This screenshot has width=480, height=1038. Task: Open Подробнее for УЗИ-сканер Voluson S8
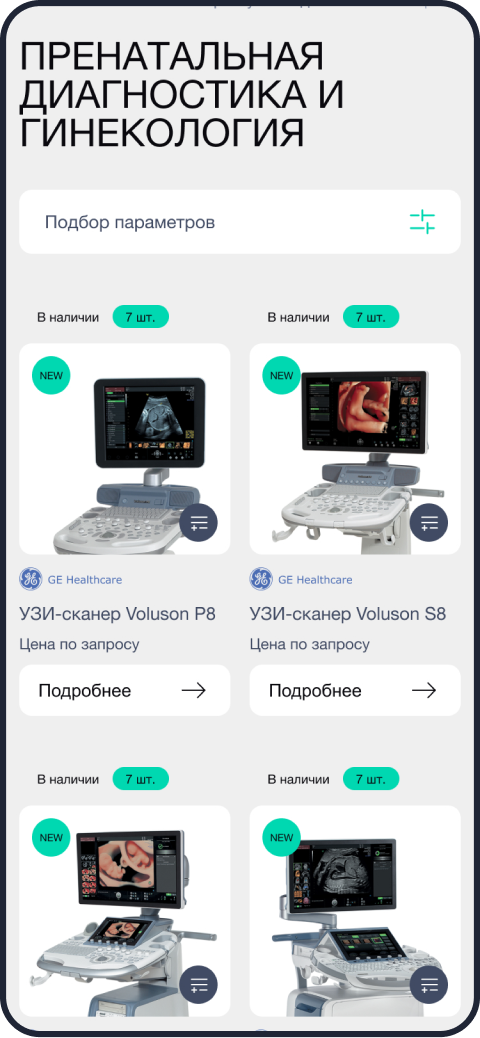click(355, 690)
